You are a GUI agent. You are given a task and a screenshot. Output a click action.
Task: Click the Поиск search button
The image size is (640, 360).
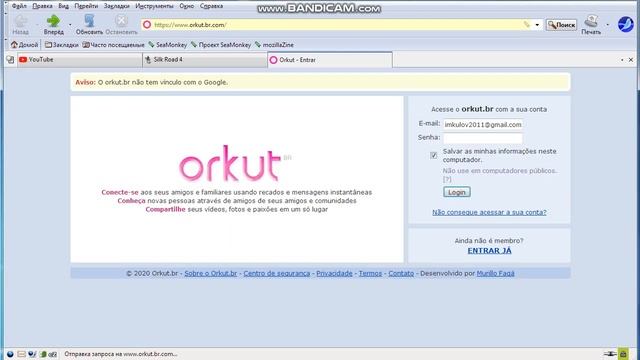pyautogui.click(x=561, y=25)
